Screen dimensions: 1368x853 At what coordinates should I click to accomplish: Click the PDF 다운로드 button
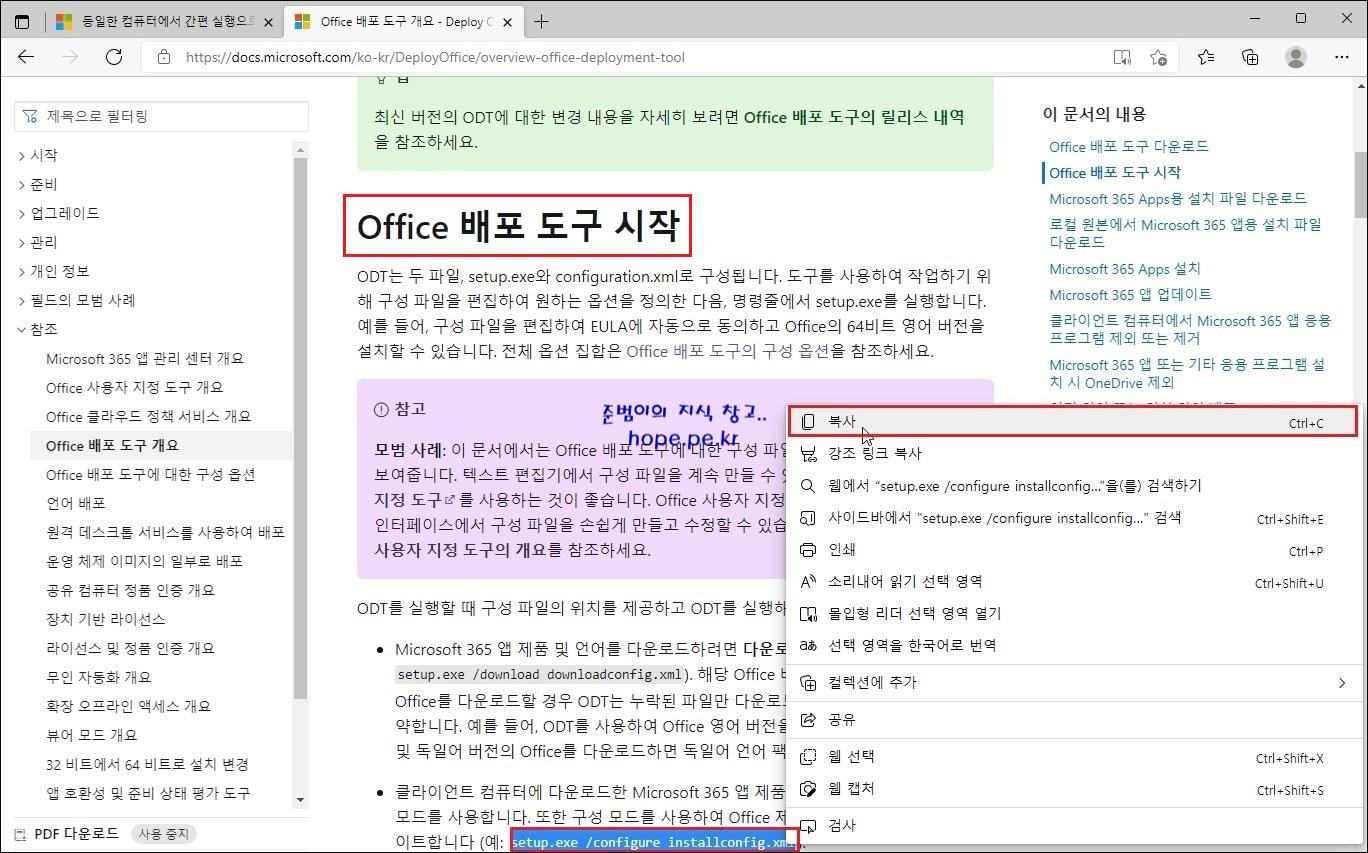point(67,833)
